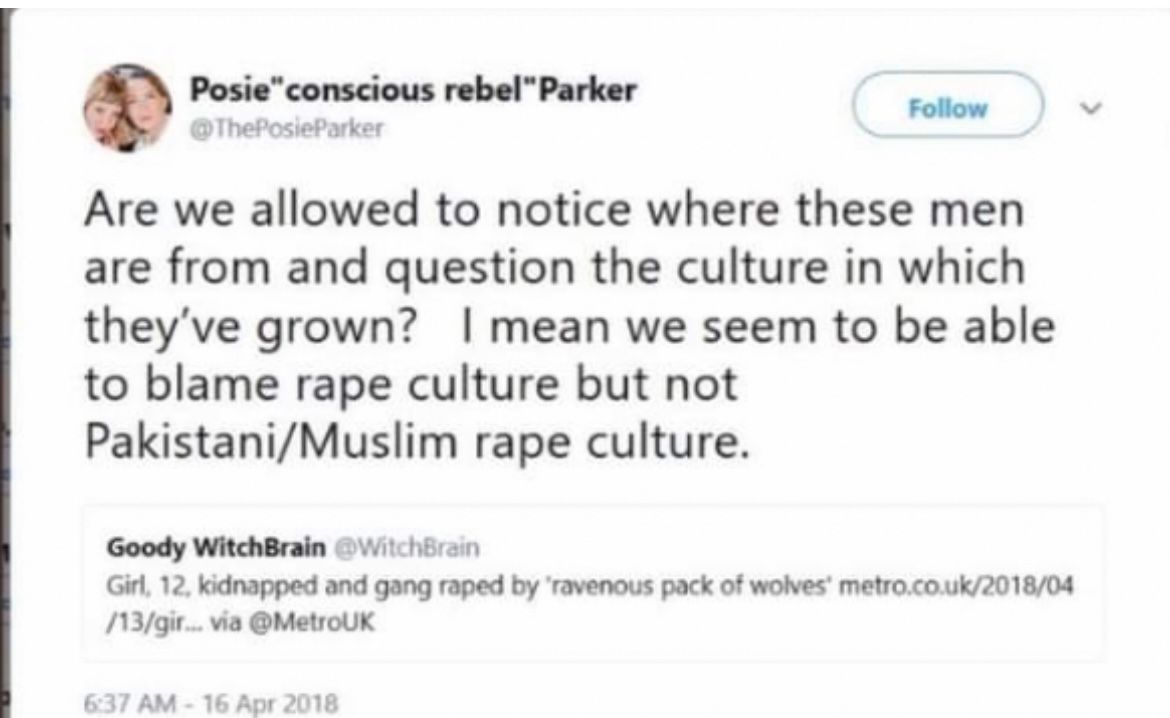Click the final tweet line "Pakistani/Muslim rape culture."
The height and width of the screenshot is (718, 1170).
[415, 443]
